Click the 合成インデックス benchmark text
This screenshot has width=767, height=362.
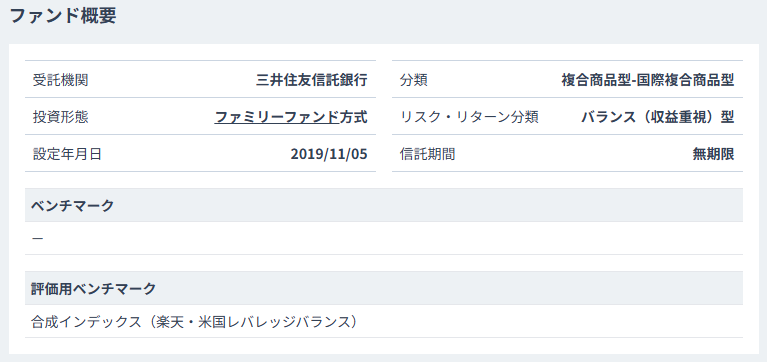(86, 322)
